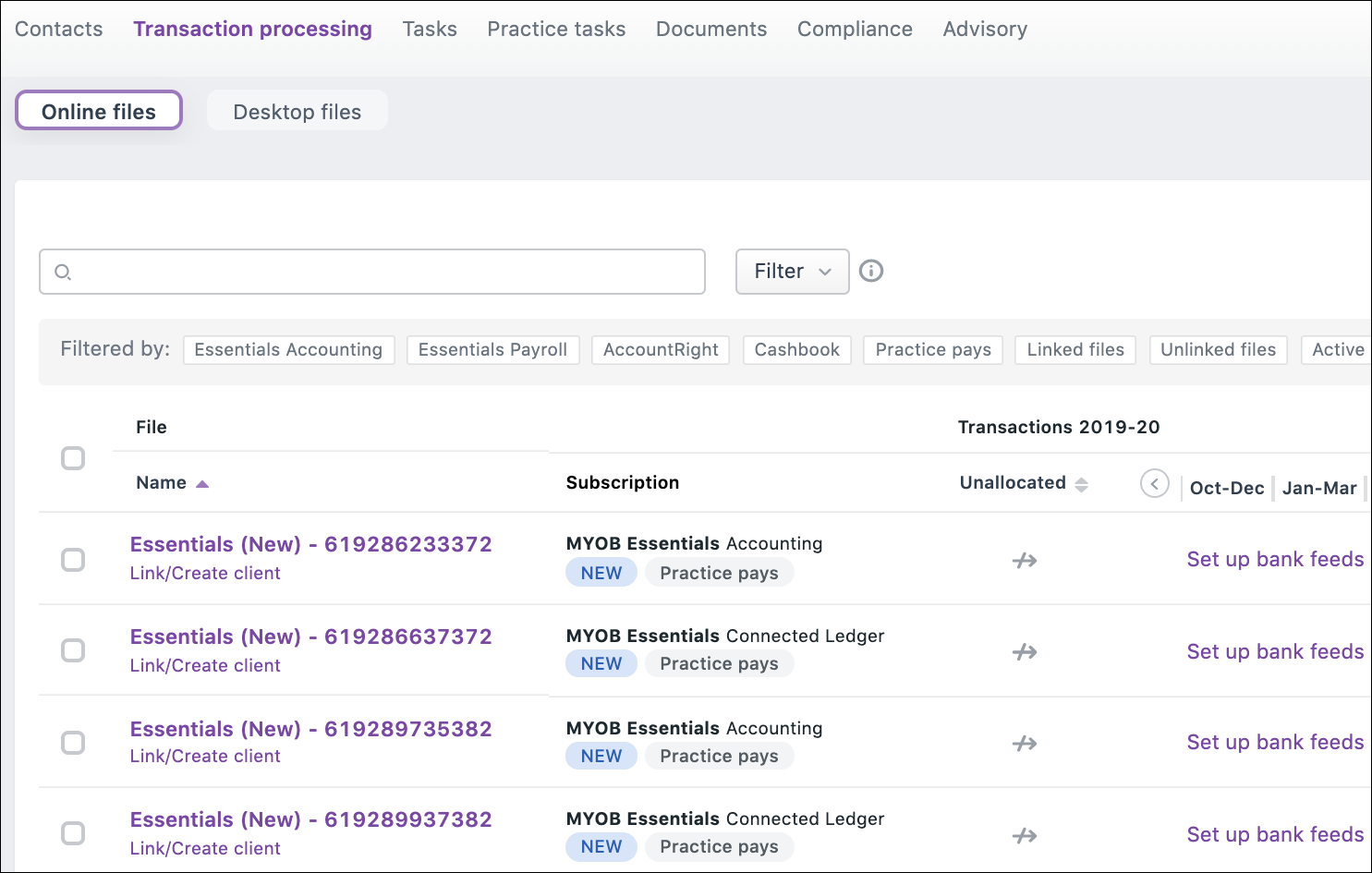
Task: Click the Active filter tag
Action: [x=1337, y=349]
